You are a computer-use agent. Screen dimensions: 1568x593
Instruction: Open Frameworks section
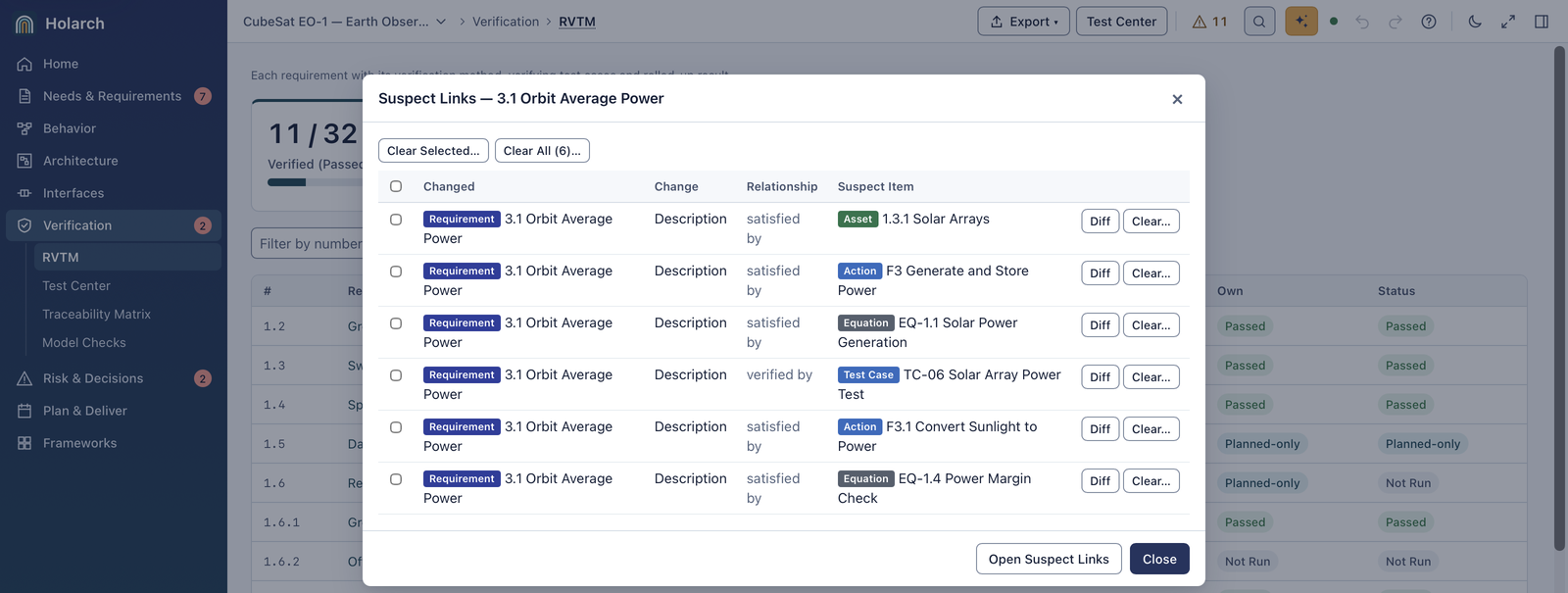click(x=79, y=443)
